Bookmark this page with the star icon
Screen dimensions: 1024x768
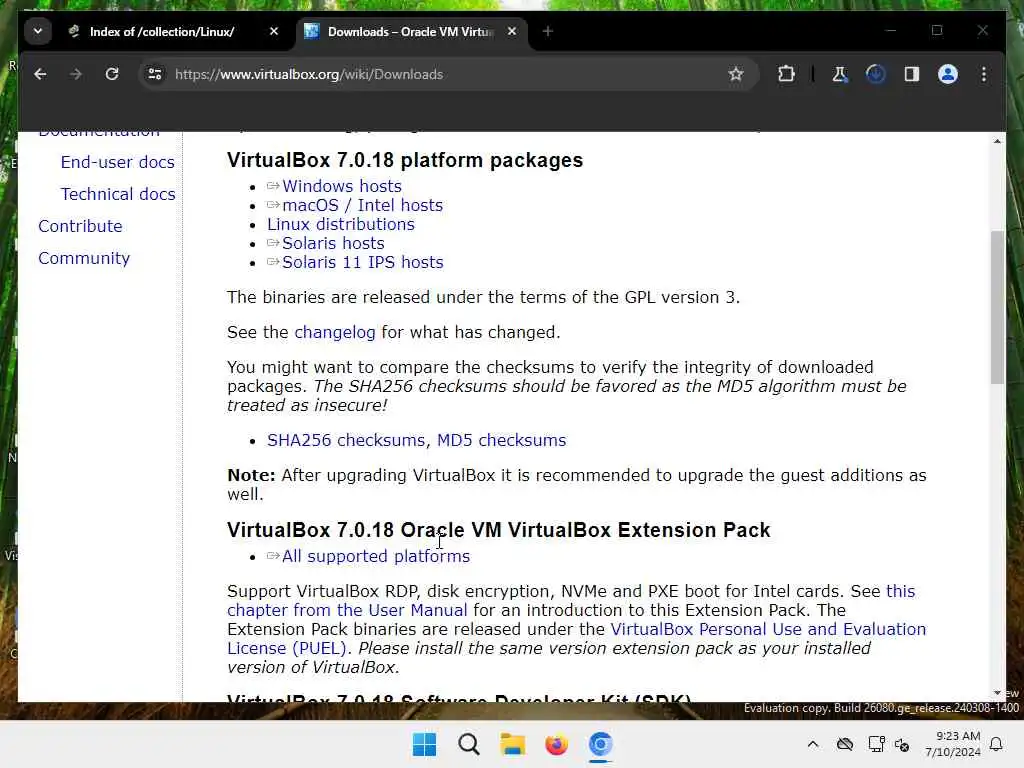(736, 74)
